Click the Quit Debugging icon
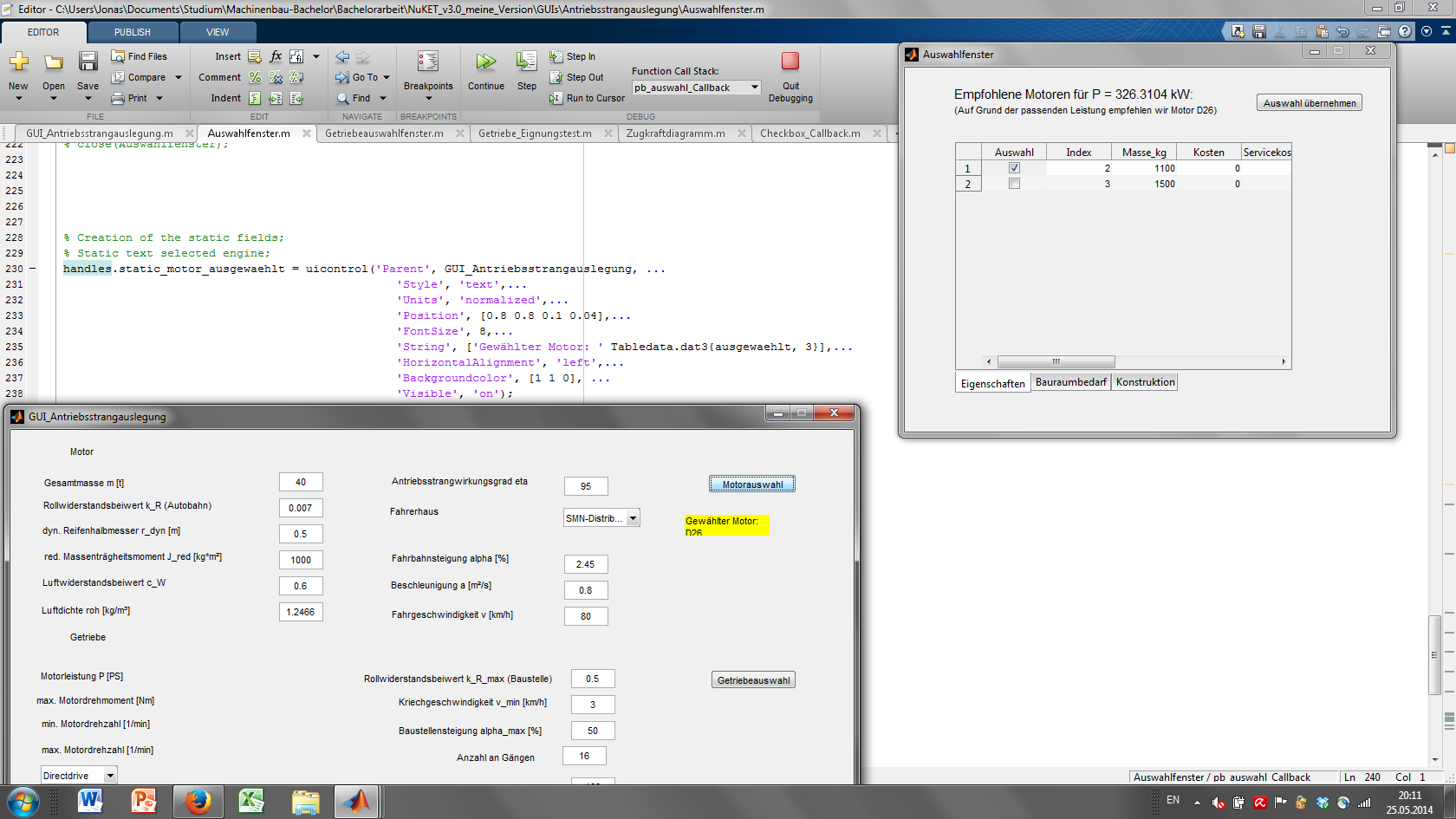Viewport: 1456px width, 819px height. (x=790, y=62)
